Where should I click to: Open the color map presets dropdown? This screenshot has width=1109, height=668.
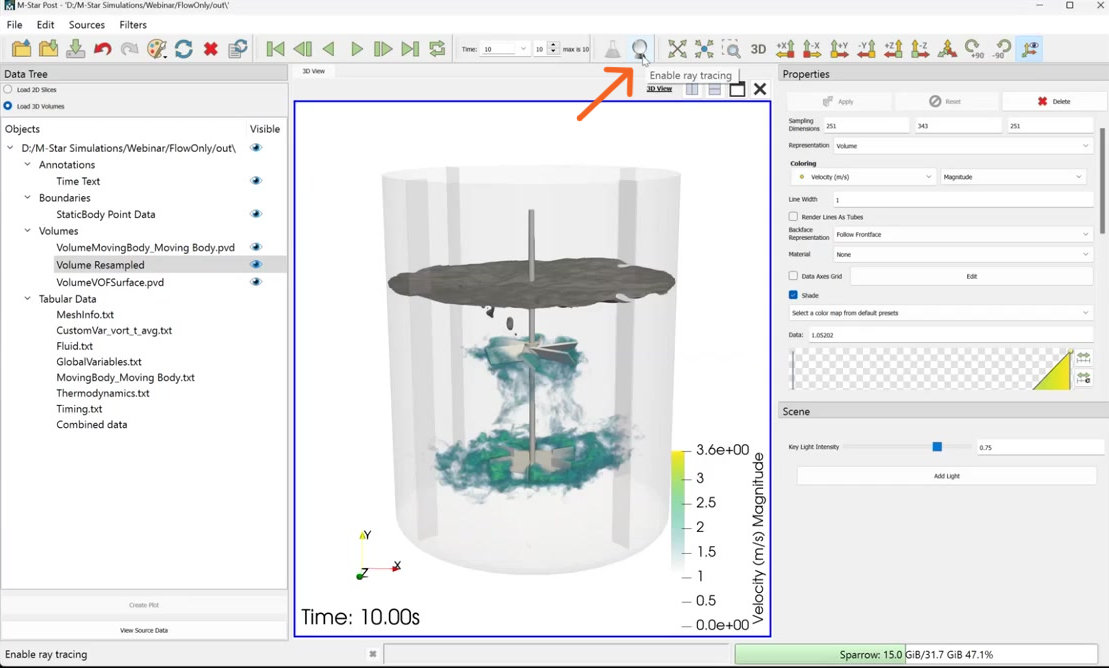point(941,313)
